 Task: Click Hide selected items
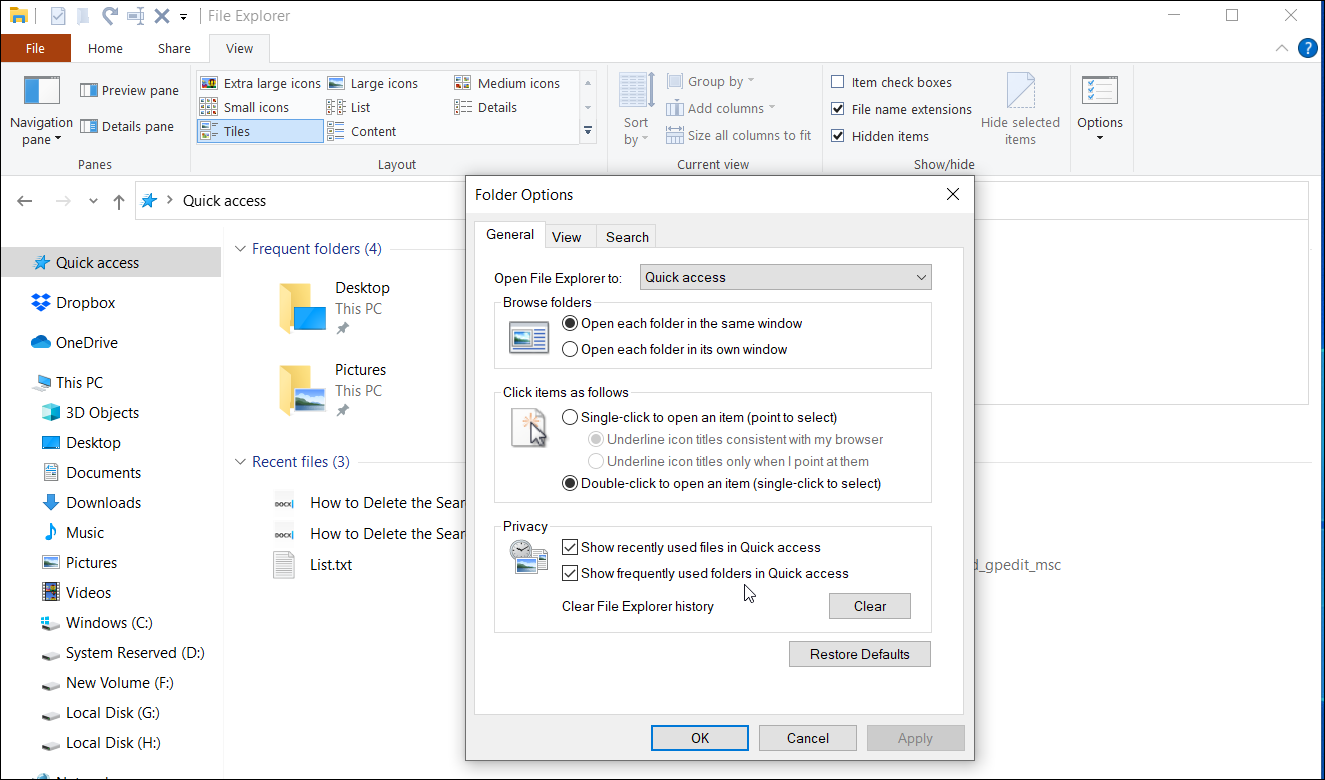coord(1021,110)
